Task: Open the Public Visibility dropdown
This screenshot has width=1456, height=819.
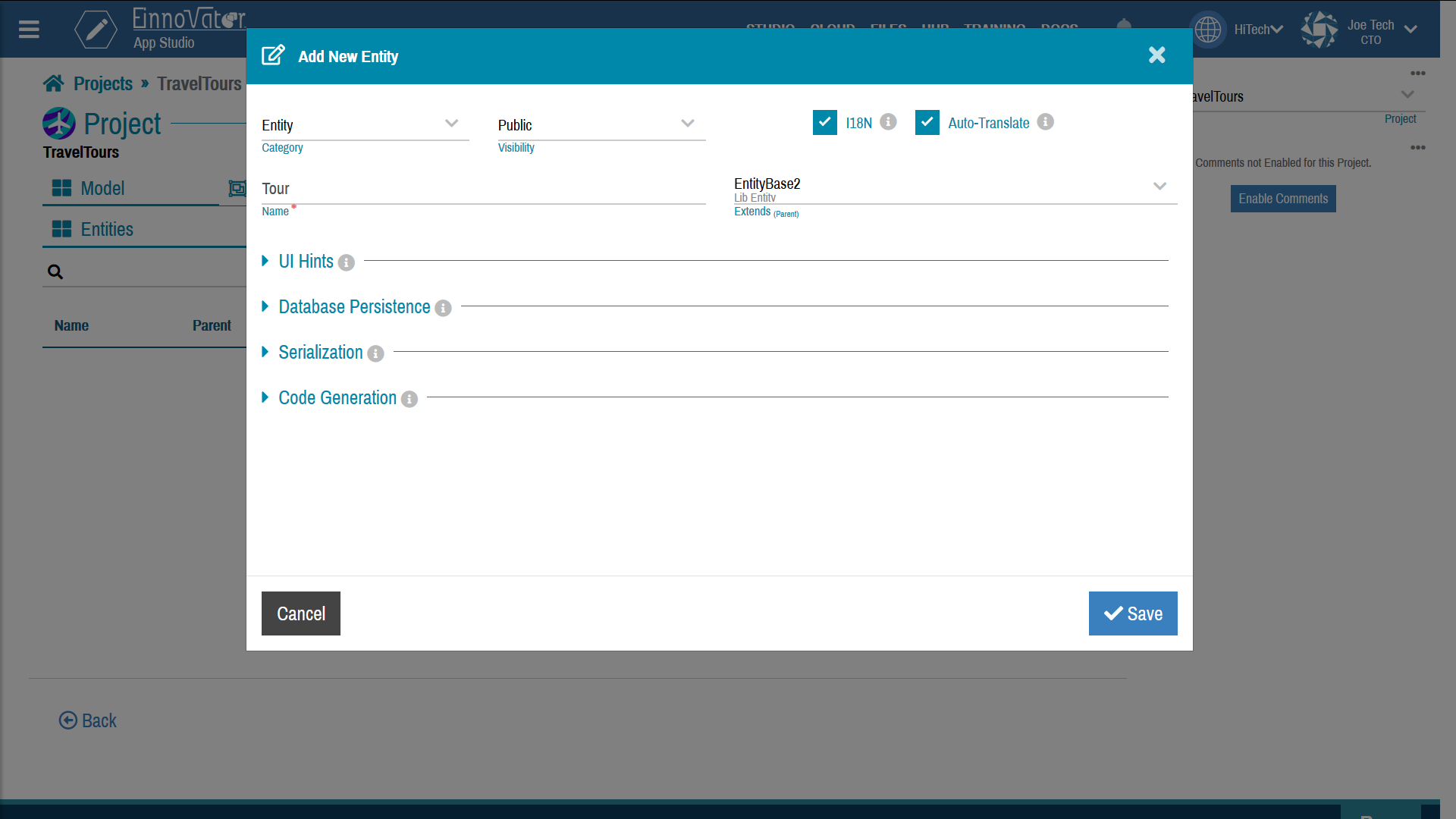Action: tap(688, 123)
